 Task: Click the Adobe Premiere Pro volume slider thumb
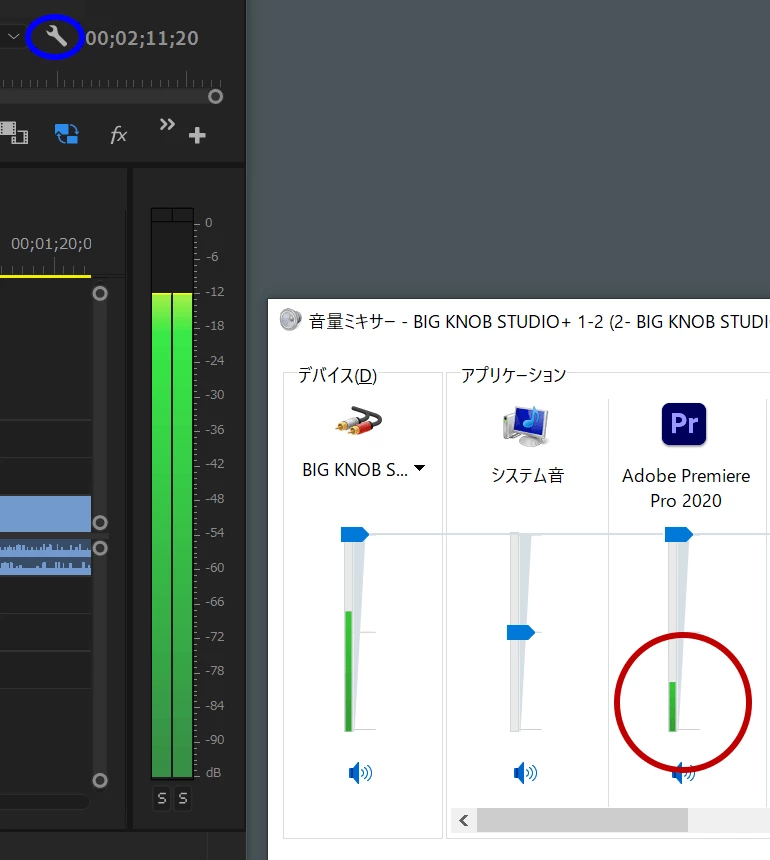pos(679,534)
